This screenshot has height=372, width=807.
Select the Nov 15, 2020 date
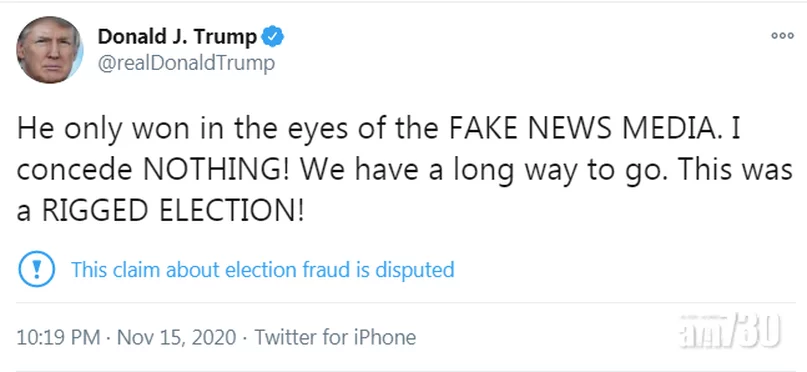tap(177, 338)
